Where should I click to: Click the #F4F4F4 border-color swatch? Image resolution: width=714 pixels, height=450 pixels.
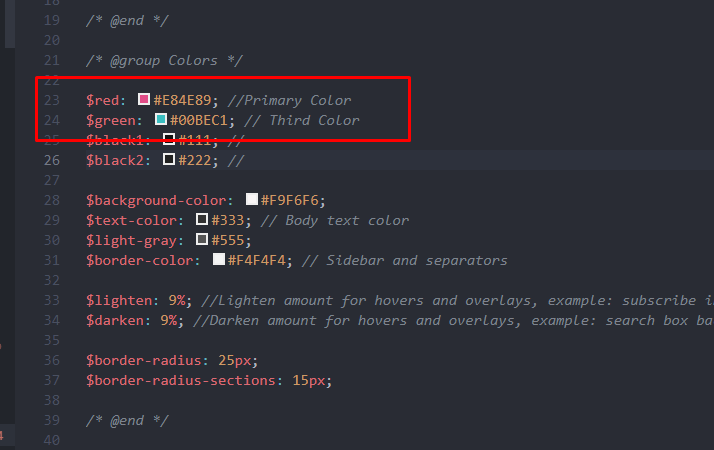pyautogui.click(x=219, y=260)
